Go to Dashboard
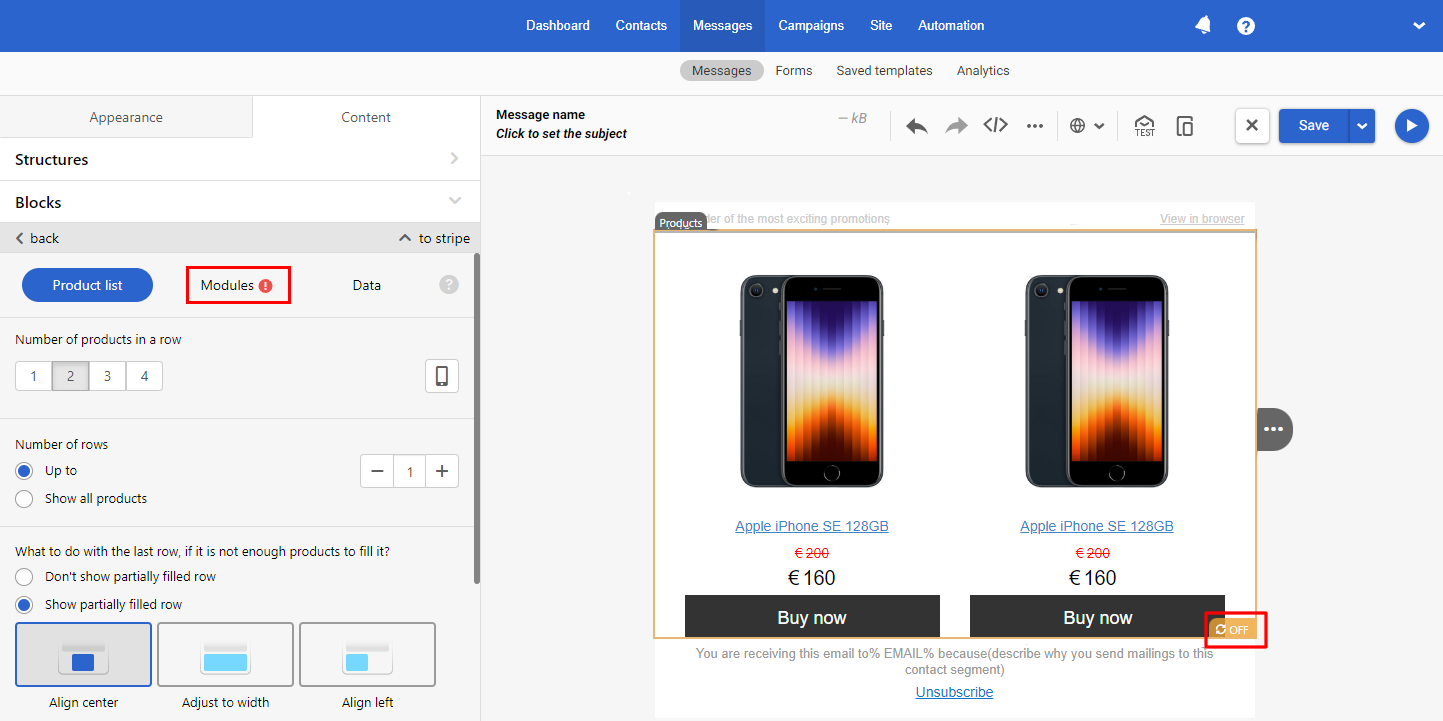1443x721 pixels. click(x=558, y=26)
